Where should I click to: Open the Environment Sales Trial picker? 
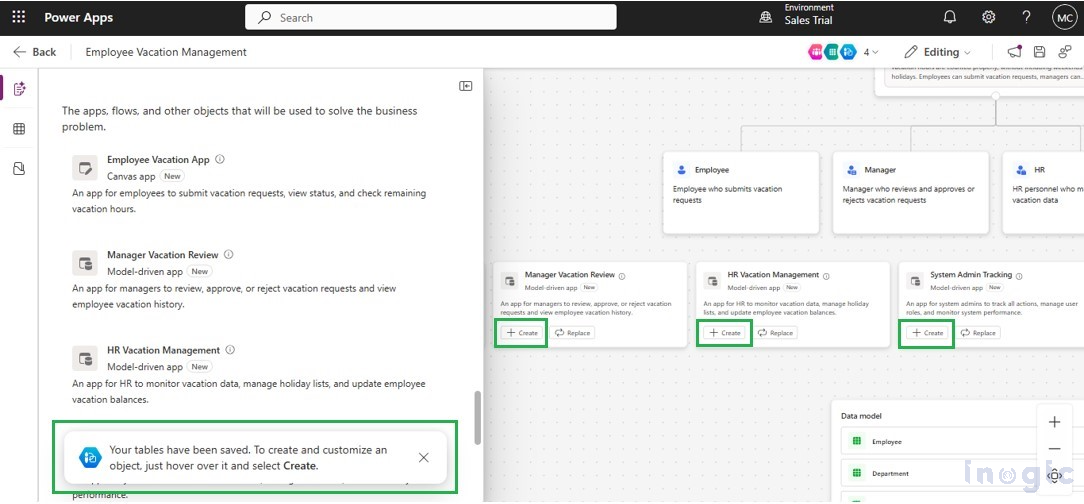pos(796,15)
